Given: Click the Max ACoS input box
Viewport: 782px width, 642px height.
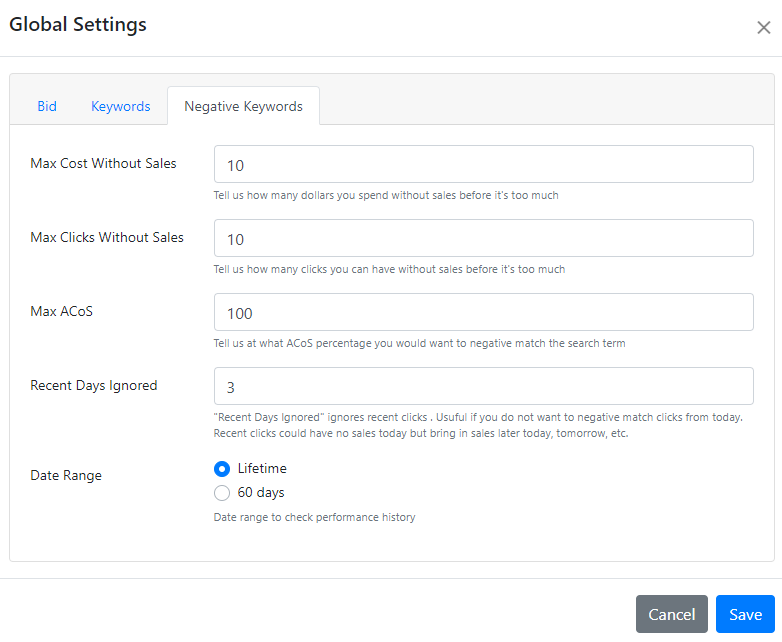Looking at the screenshot, I should point(483,313).
